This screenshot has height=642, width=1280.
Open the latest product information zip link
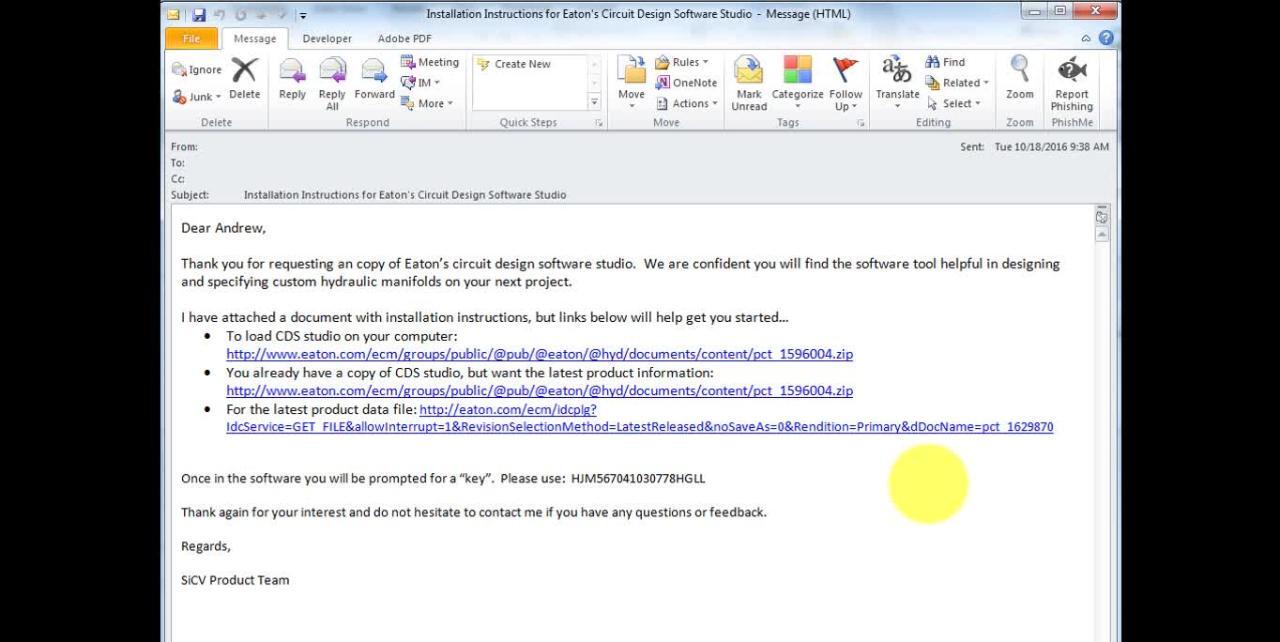[x=539, y=391]
